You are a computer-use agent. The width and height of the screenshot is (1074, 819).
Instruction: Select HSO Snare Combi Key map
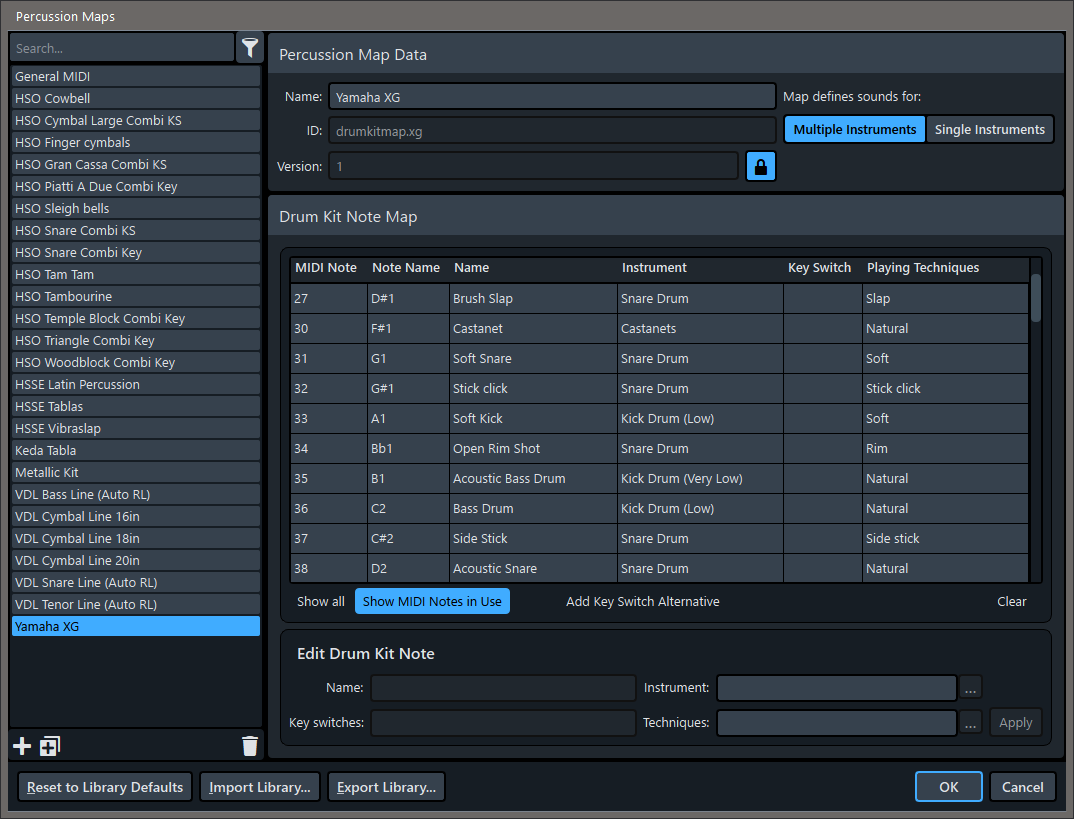(x=136, y=253)
